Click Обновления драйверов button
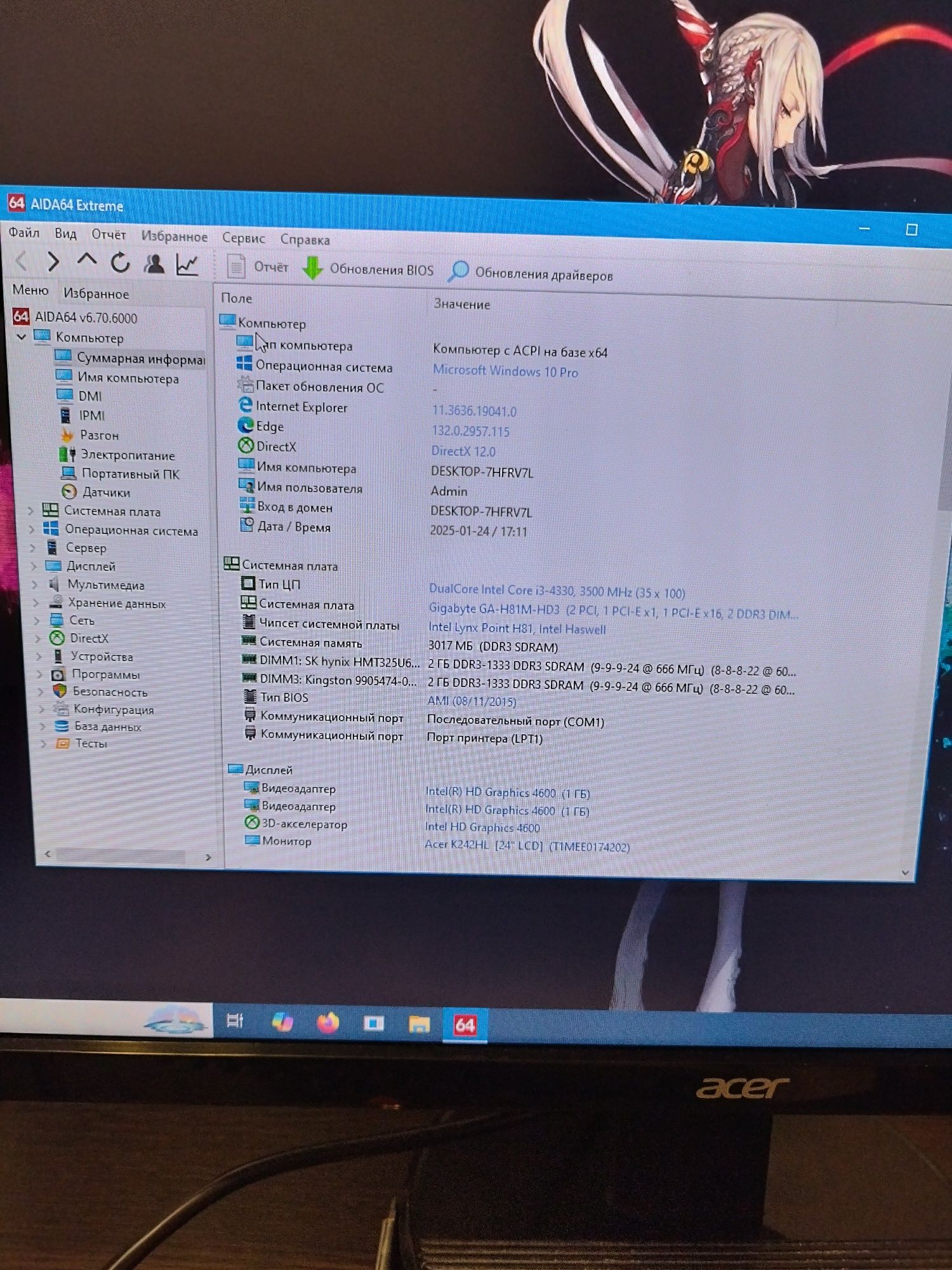952x1270 pixels. tap(531, 274)
